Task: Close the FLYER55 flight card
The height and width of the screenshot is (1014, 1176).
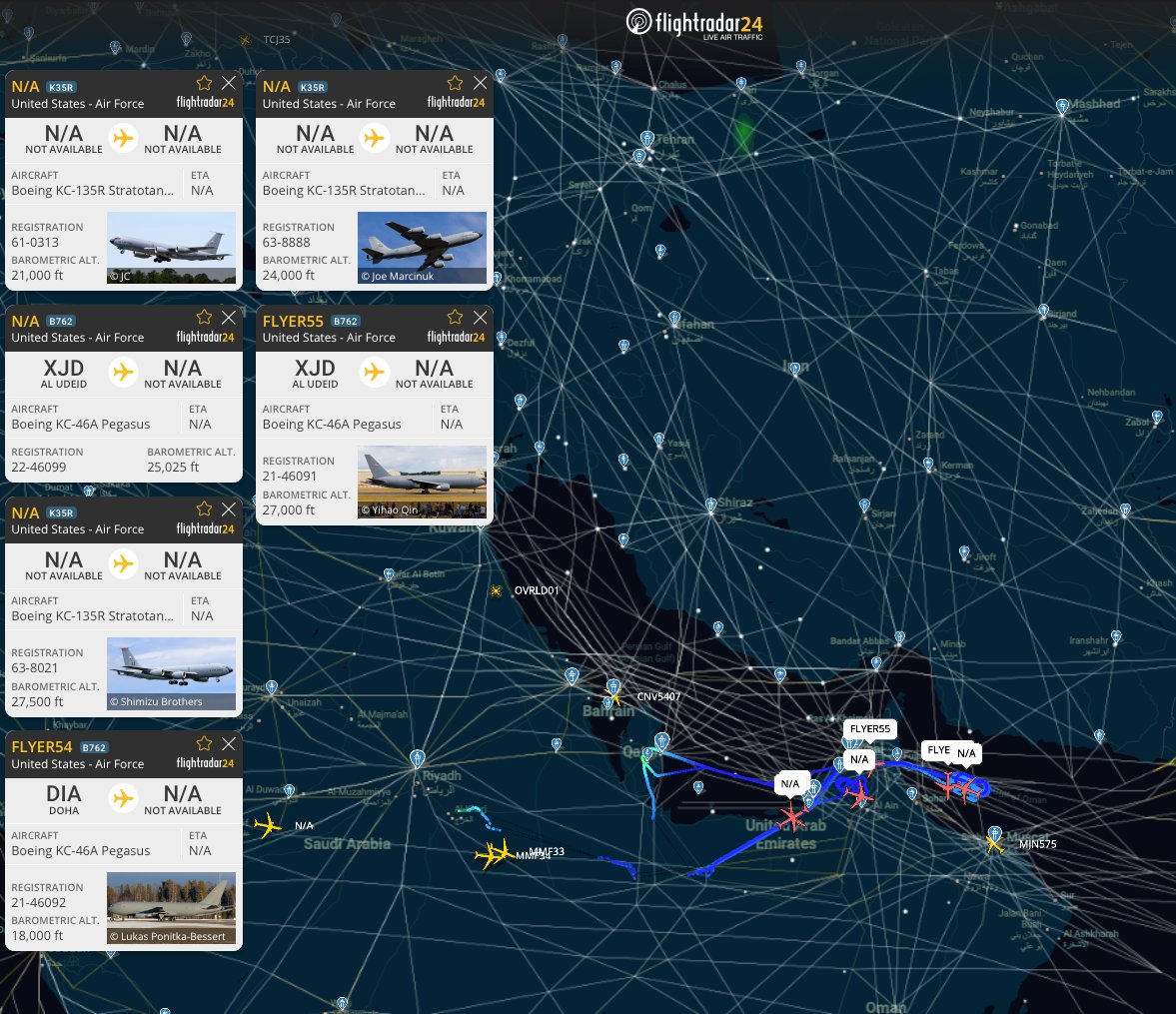Action: click(480, 317)
